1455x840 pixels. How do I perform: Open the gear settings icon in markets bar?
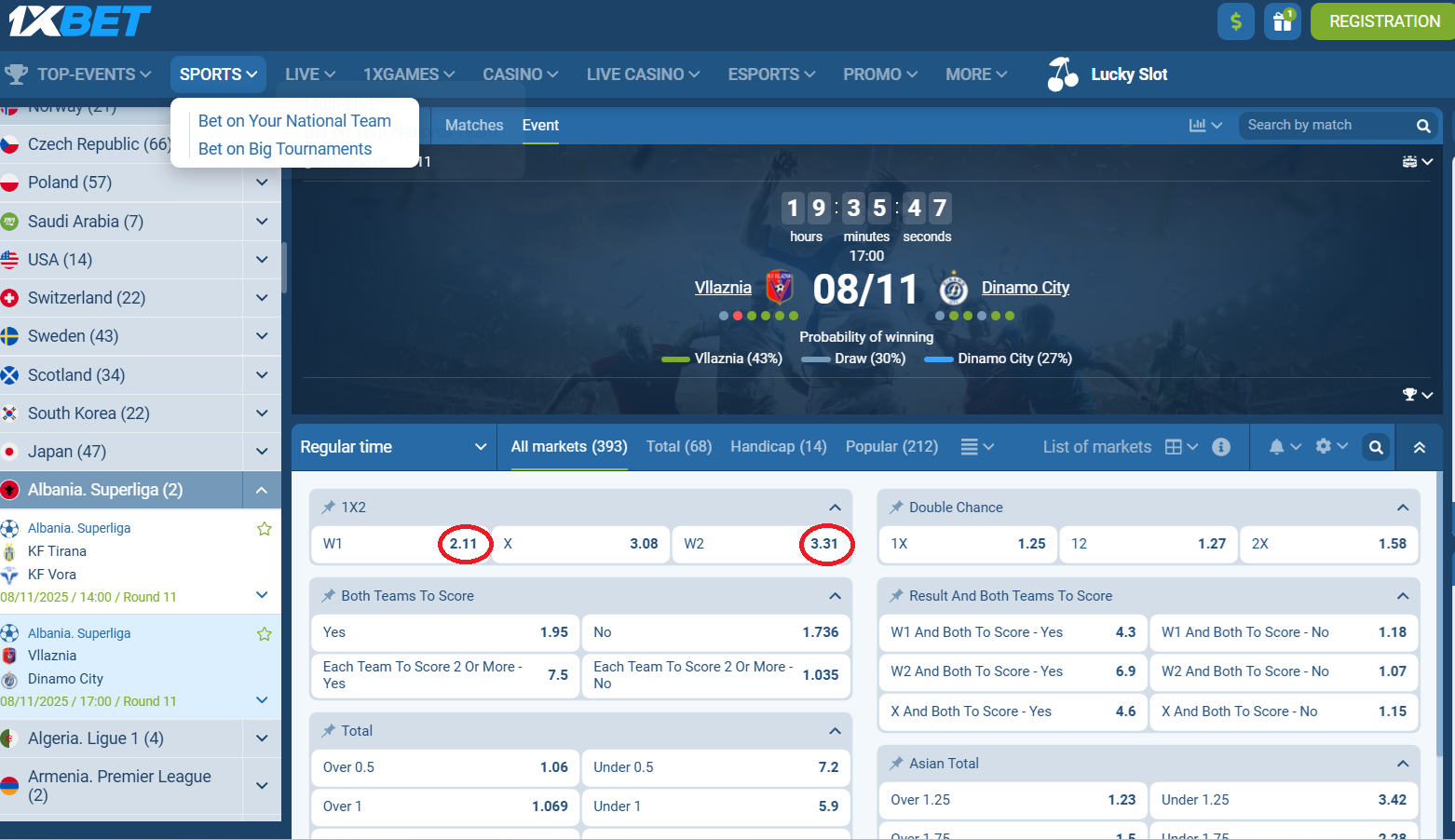[x=1324, y=447]
